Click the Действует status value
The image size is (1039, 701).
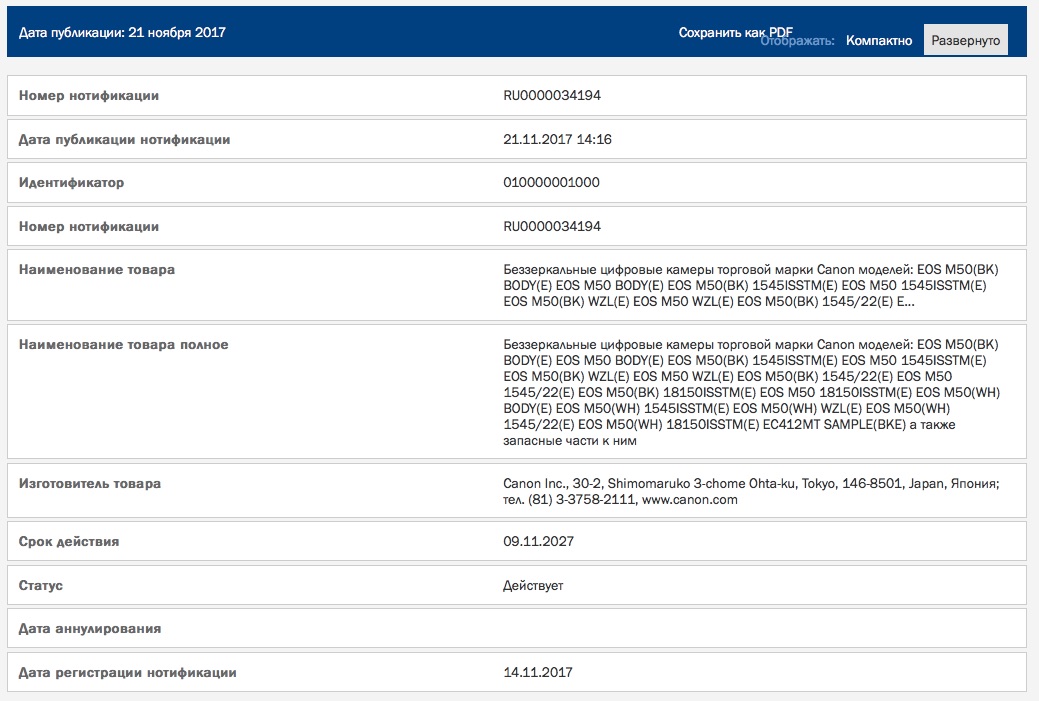coord(533,586)
